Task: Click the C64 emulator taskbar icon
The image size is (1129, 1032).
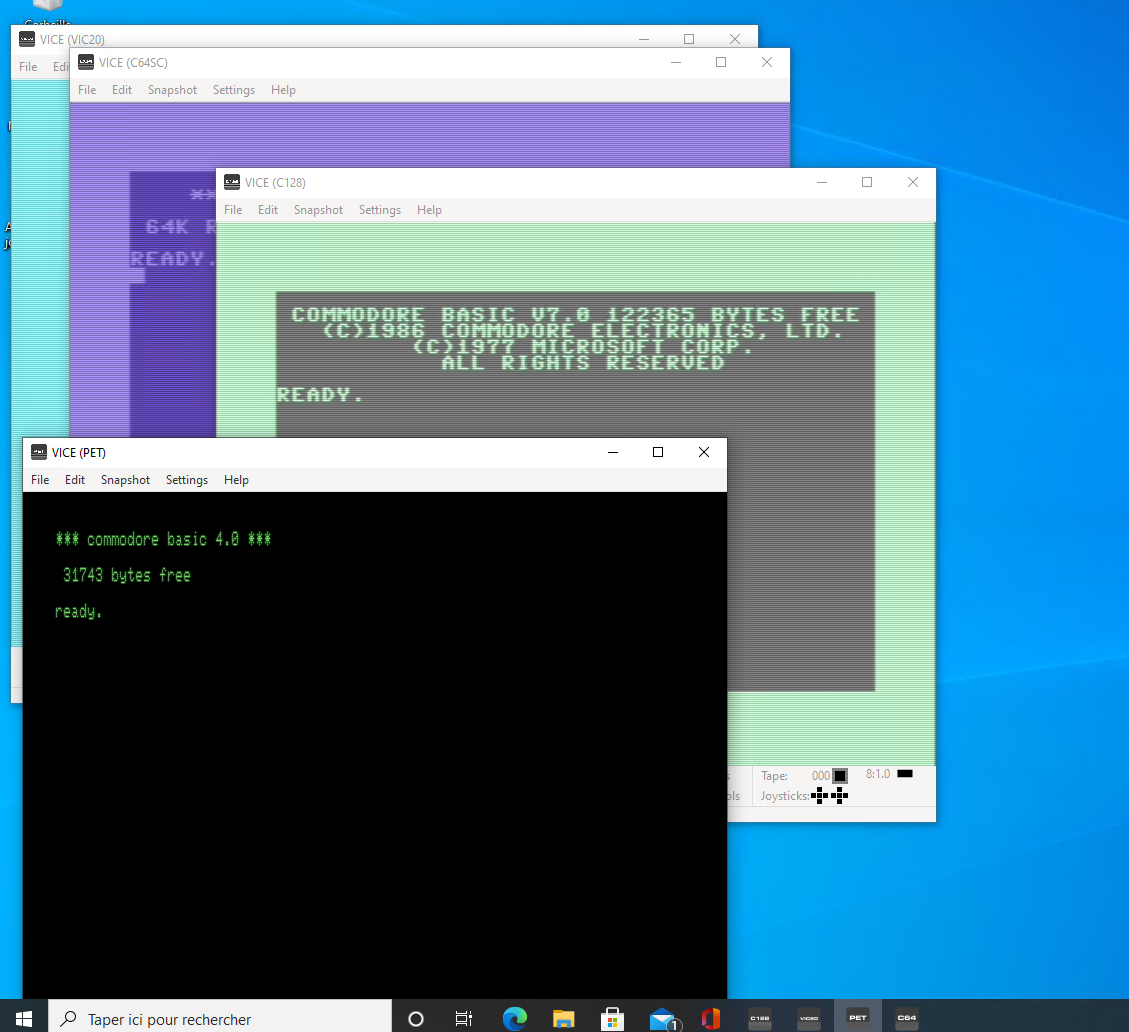Action: coord(907,1018)
